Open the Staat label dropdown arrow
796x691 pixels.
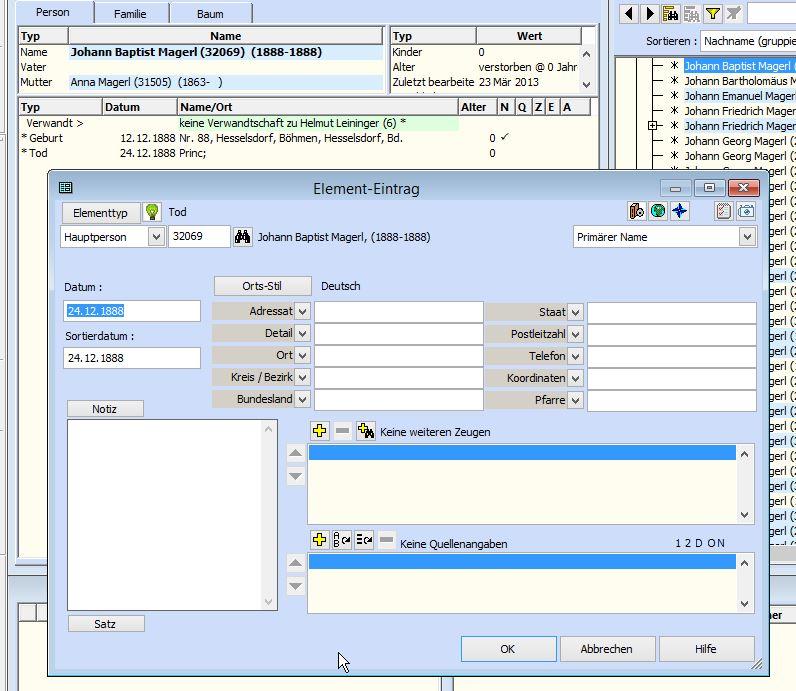[x=575, y=312]
